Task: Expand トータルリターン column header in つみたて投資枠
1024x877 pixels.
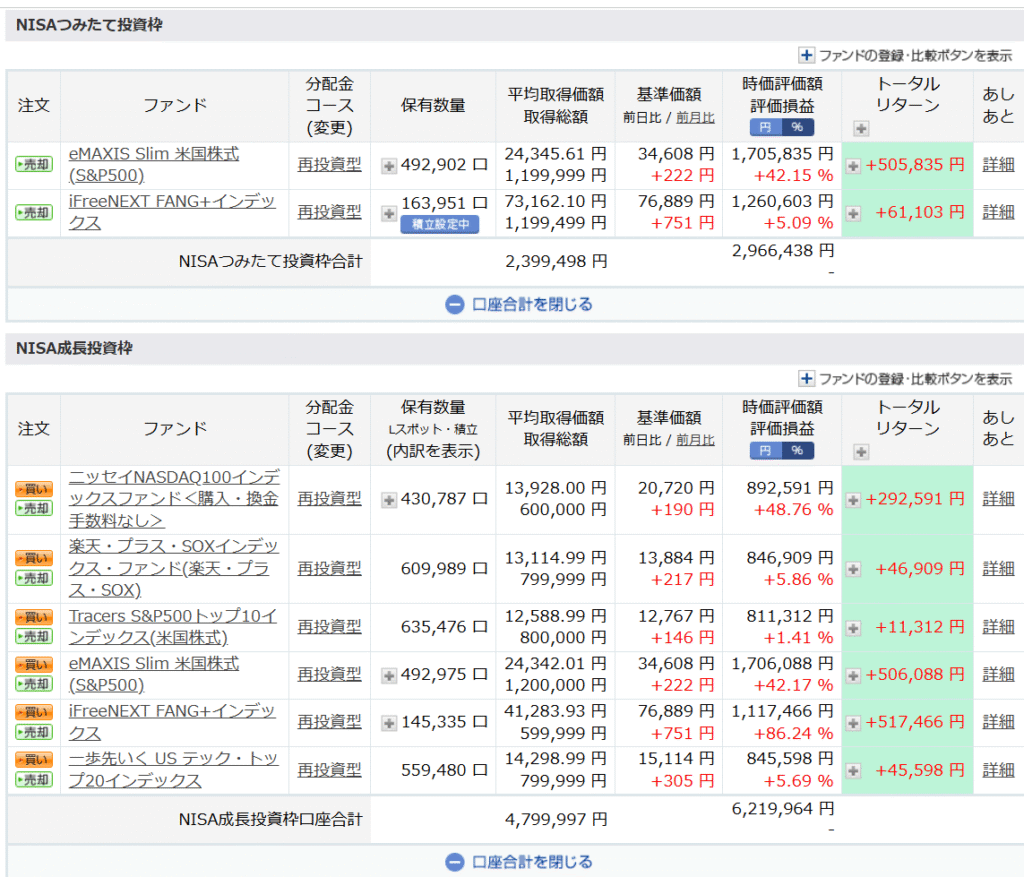Action: pyautogui.click(x=861, y=129)
